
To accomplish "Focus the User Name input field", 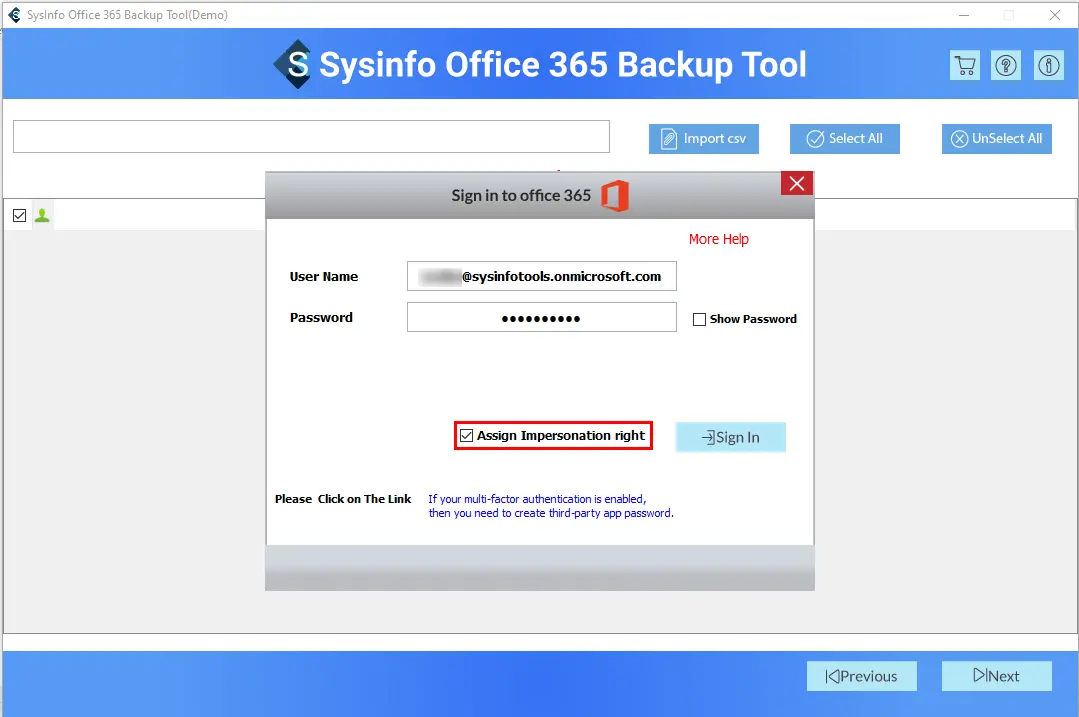I will [542, 276].
